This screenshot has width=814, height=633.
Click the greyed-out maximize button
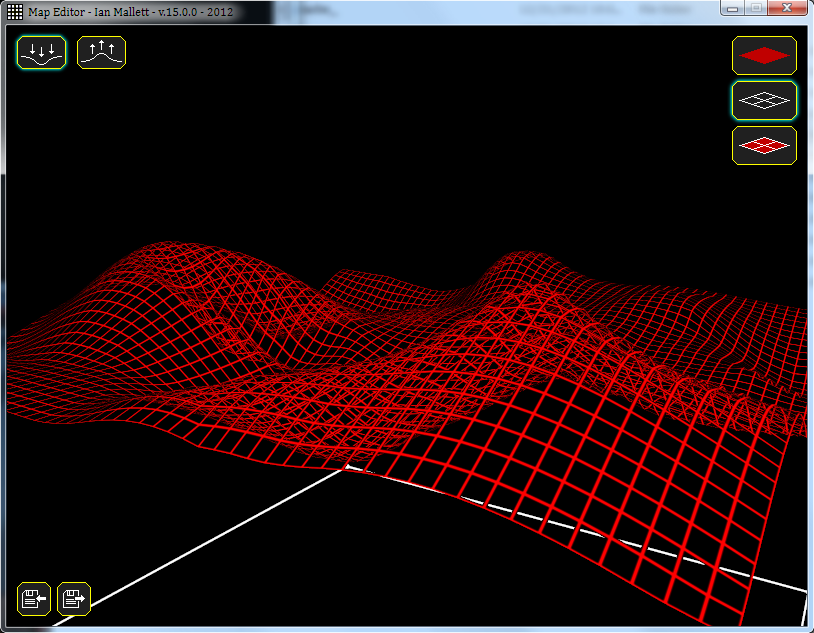click(757, 9)
